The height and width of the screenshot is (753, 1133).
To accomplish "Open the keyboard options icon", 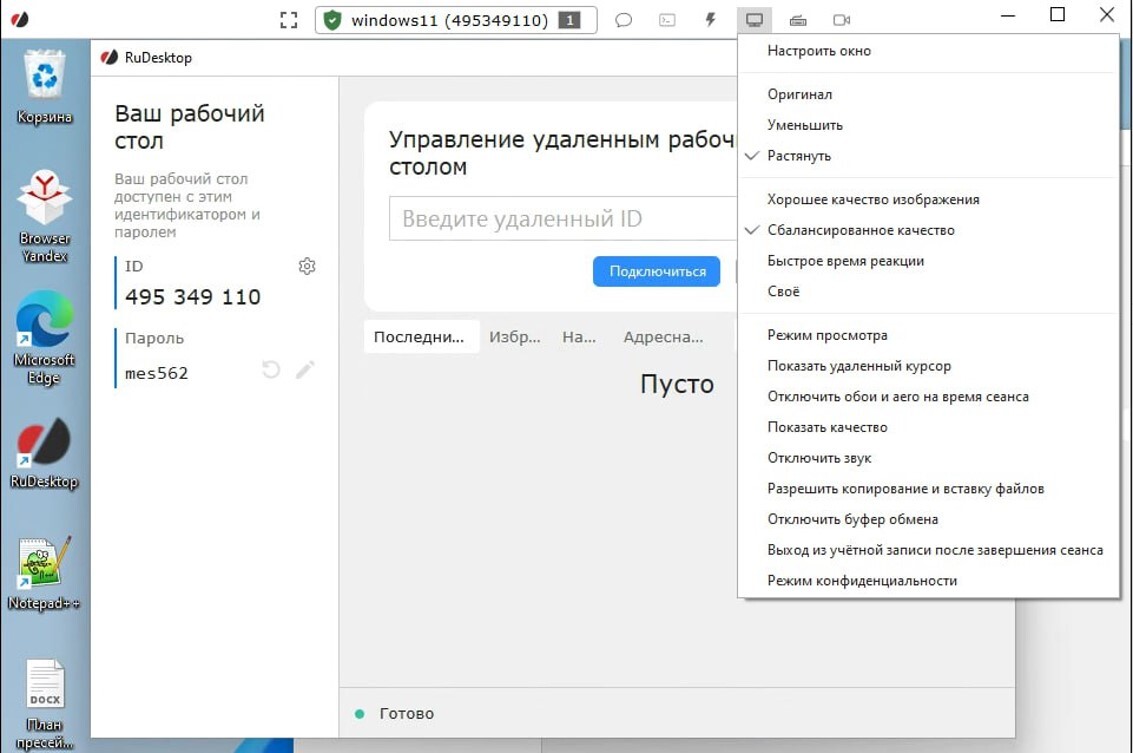I will tap(798, 19).
